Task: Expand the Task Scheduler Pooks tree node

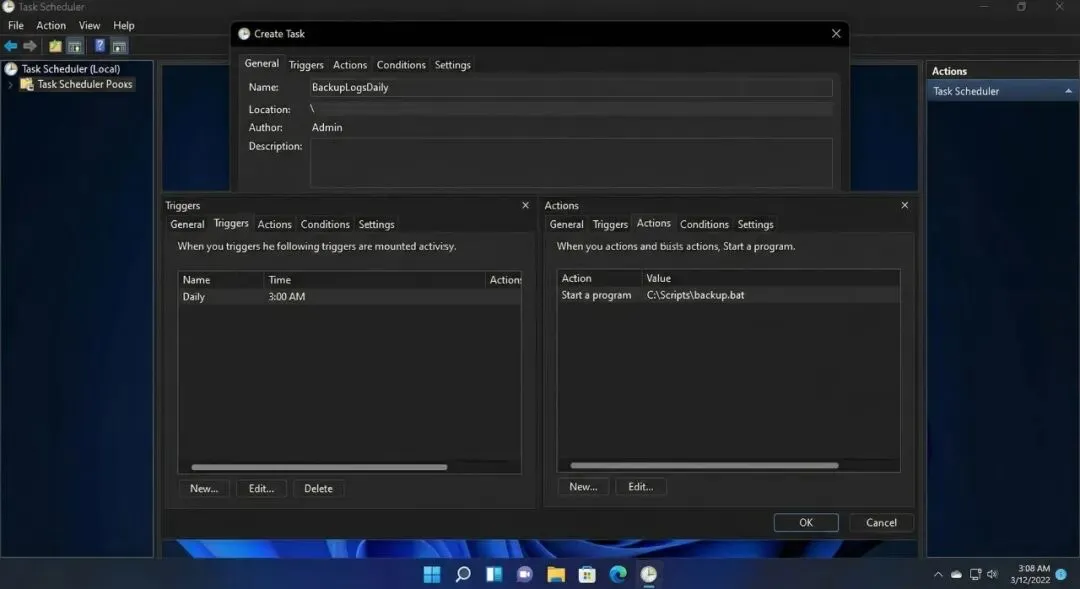Action: (x=10, y=85)
